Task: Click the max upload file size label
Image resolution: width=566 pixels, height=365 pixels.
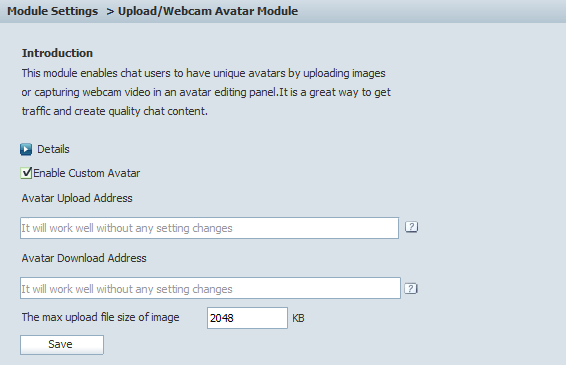Action: point(100,317)
